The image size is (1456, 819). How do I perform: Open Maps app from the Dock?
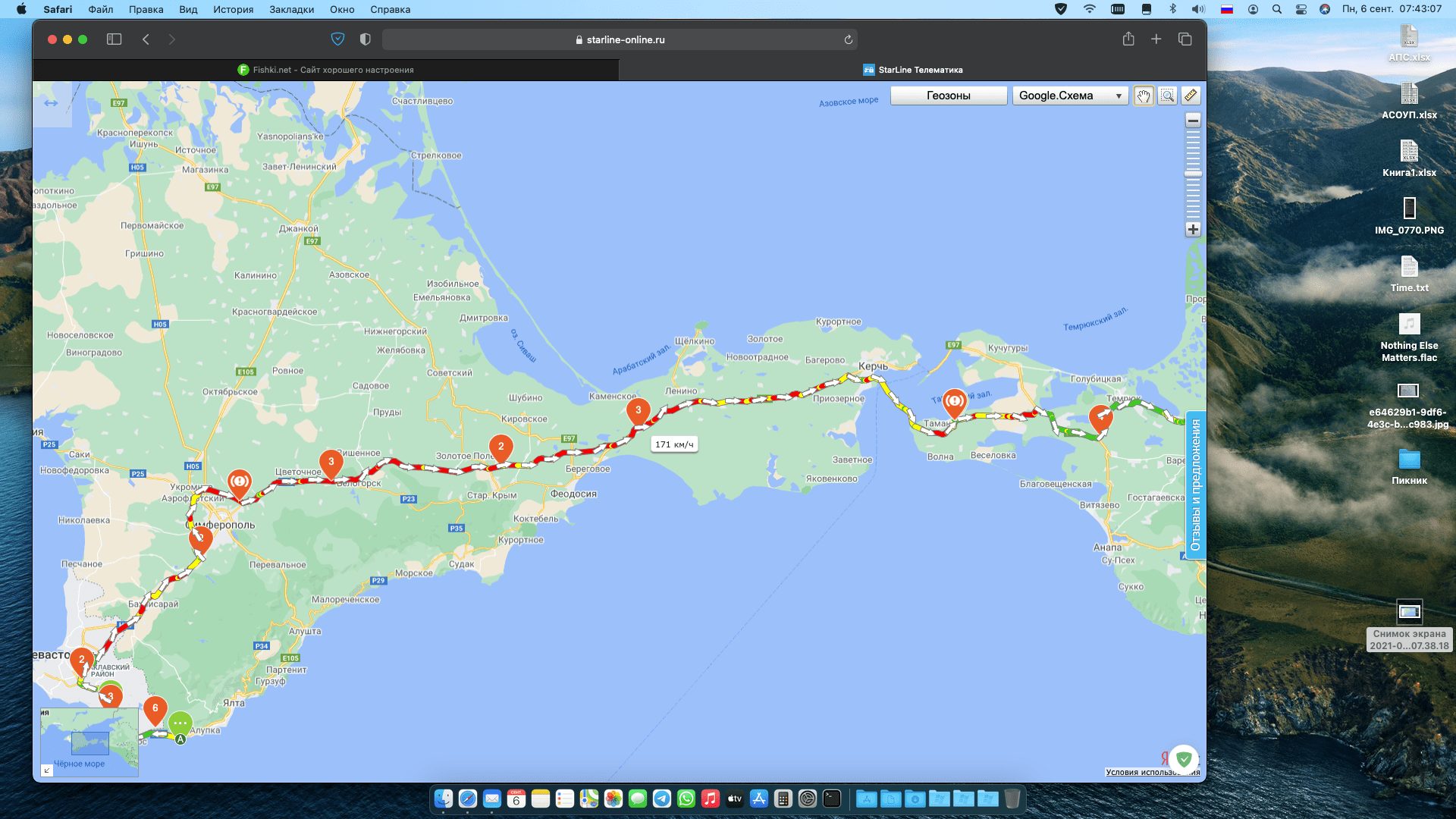[x=589, y=799]
